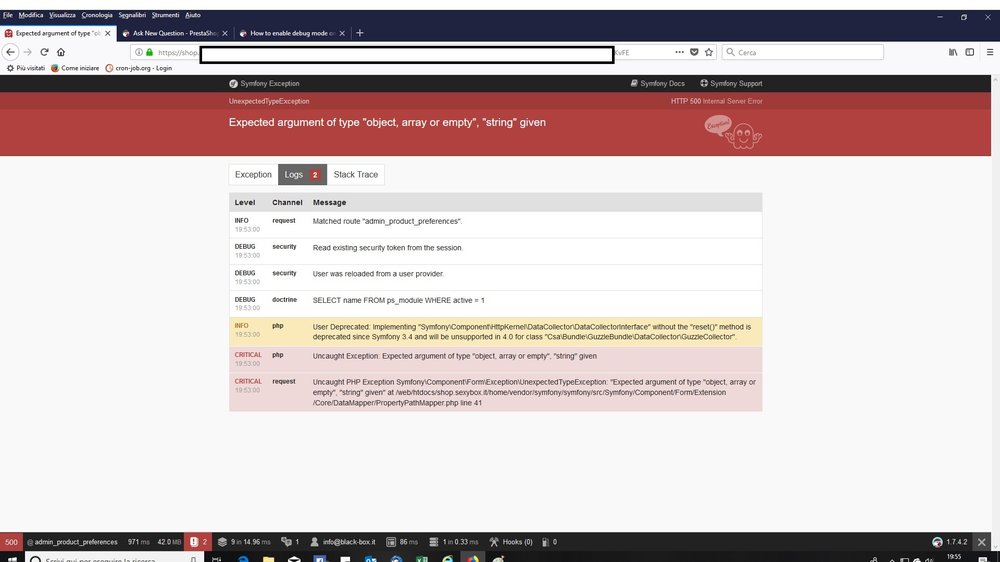
Task: Open the Visualizza menu
Action: pyautogui.click(x=62, y=15)
